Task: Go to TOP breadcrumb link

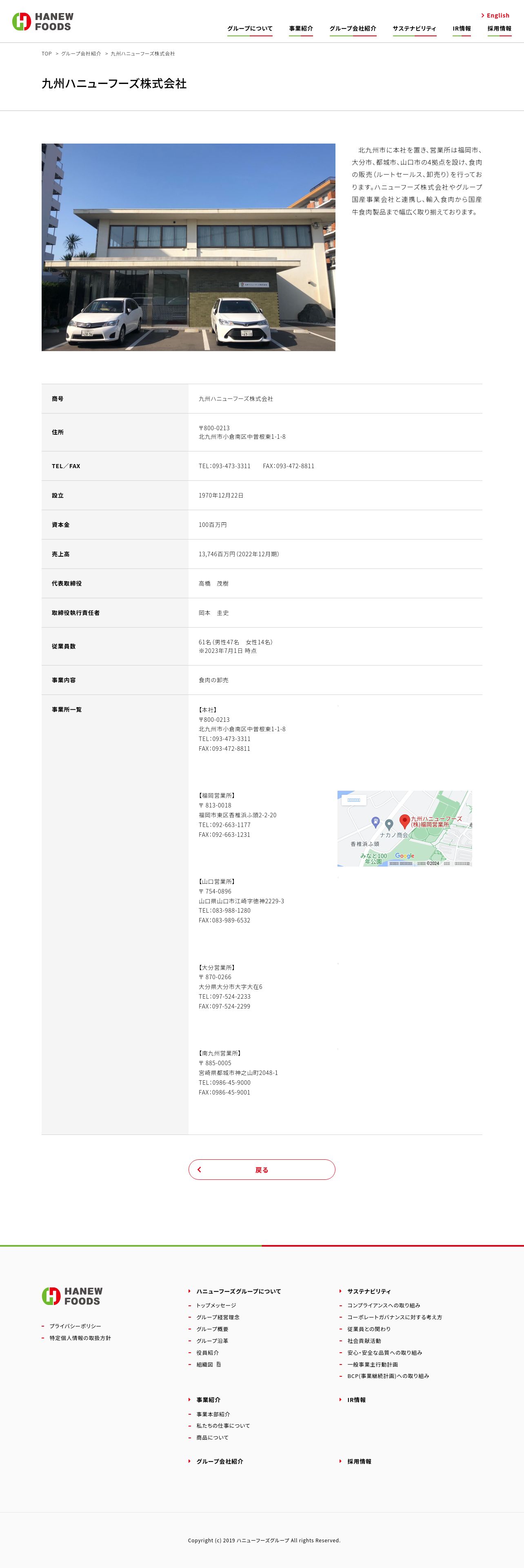Action: point(46,53)
